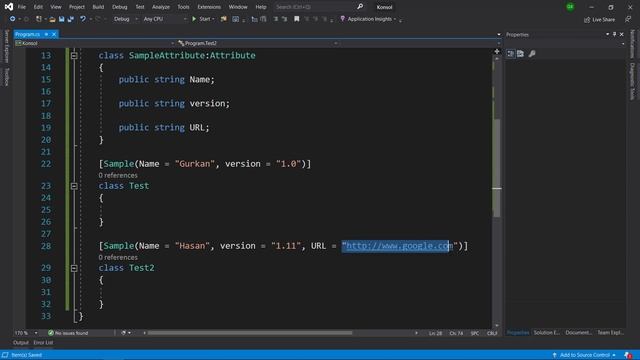The width and height of the screenshot is (640, 360).
Task: Click the editor horizontal scrollbar thumb
Action: [x=250, y=333]
